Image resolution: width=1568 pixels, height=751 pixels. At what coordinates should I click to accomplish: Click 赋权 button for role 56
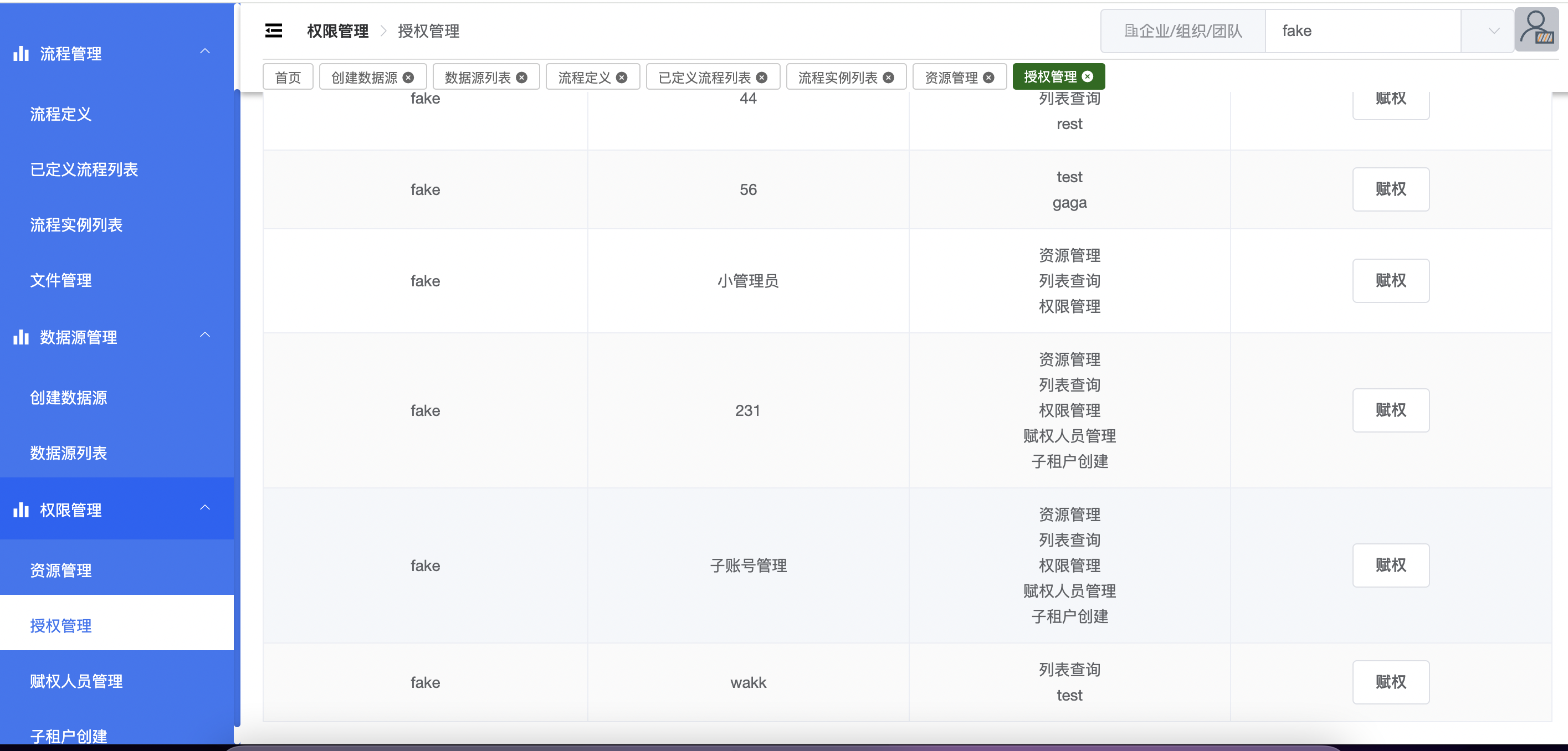coord(1390,189)
